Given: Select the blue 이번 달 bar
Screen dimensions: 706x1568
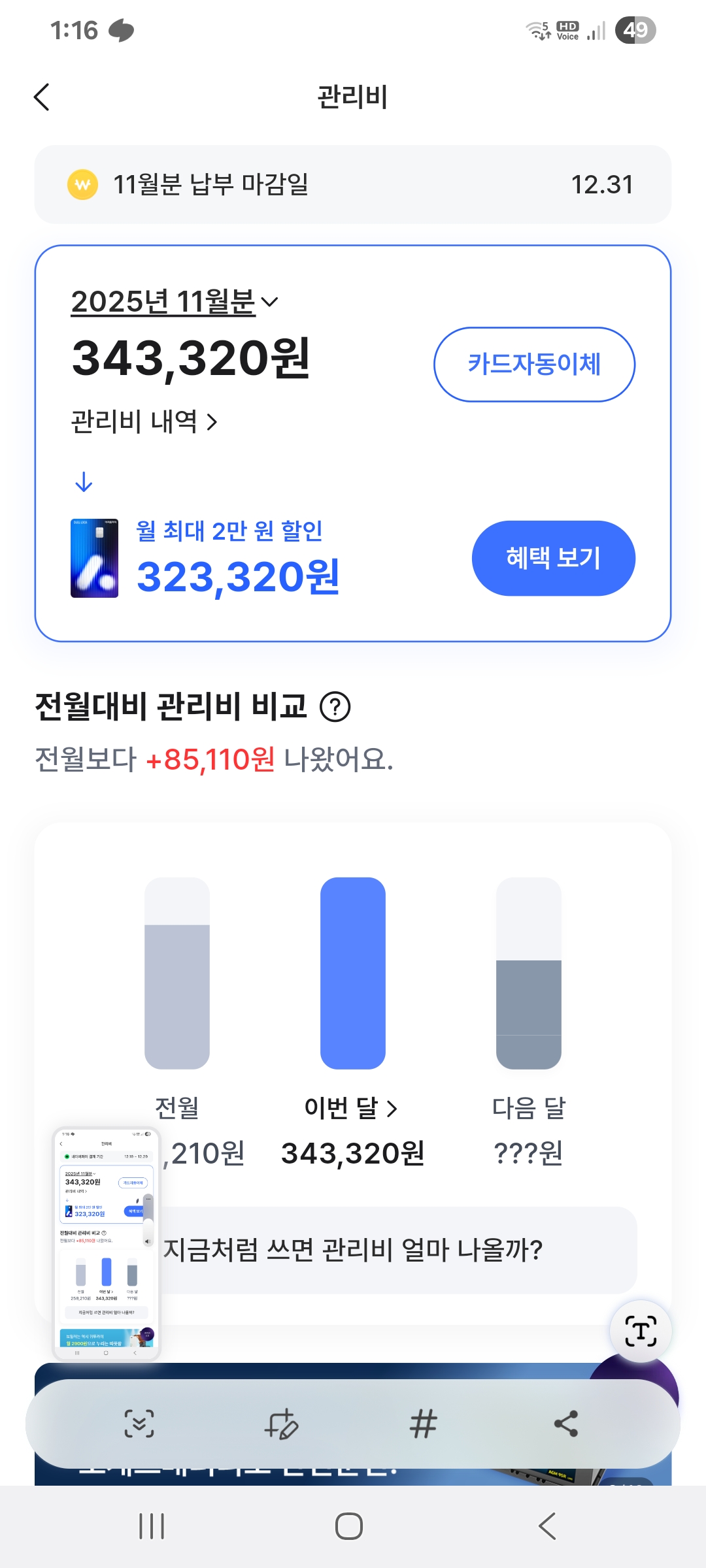Looking at the screenshot, I should [x=353, y=973].
